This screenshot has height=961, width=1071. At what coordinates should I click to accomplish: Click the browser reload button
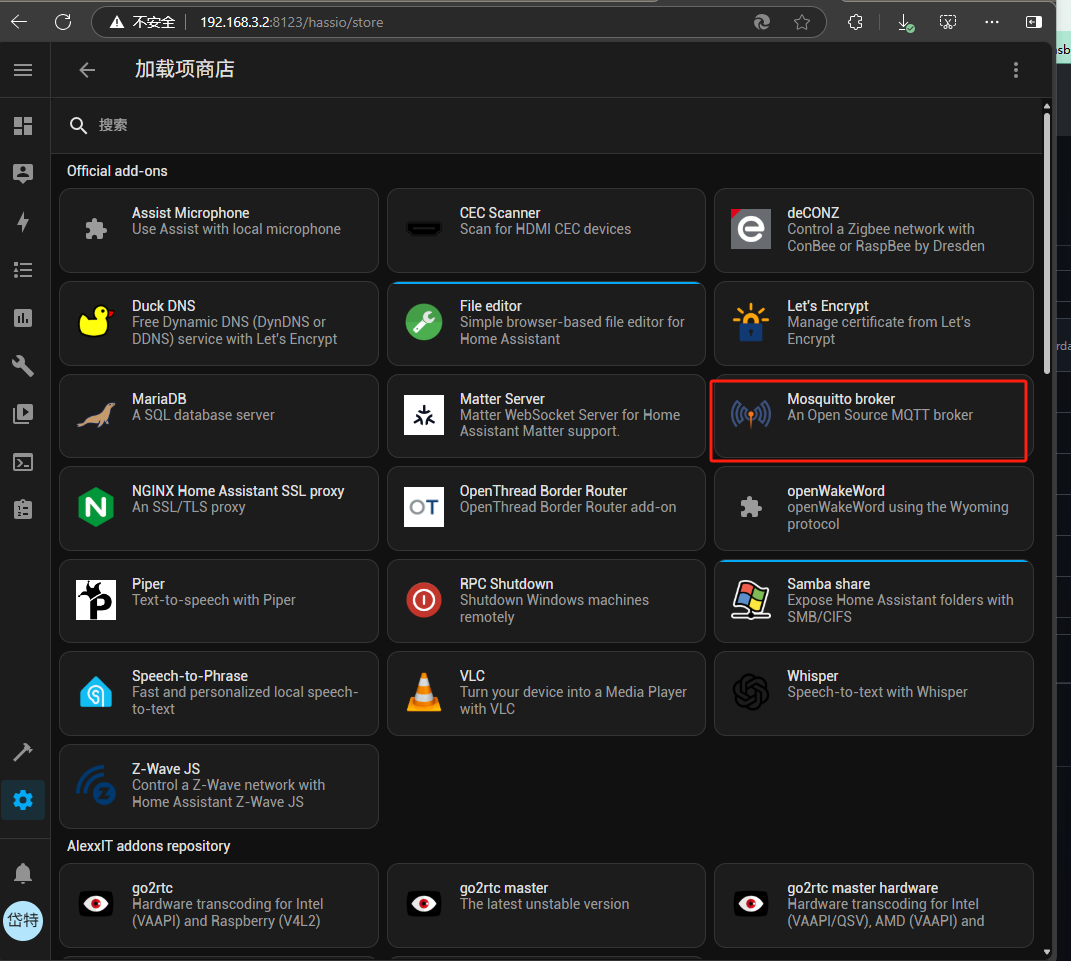(x=63, y=22)
